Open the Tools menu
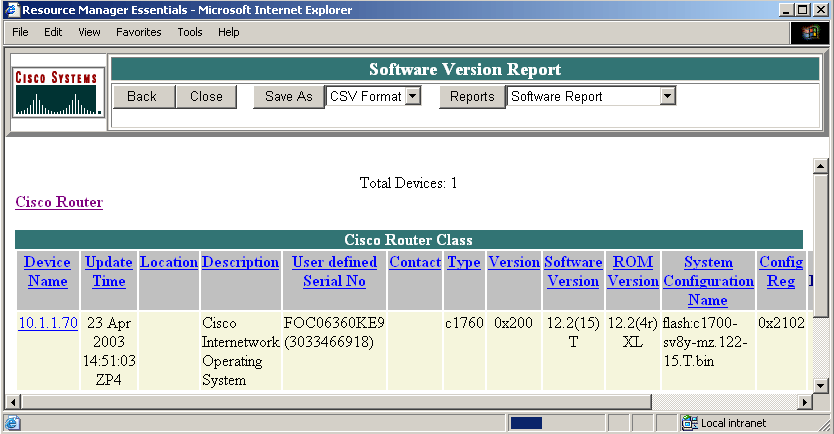 [190, 32]
